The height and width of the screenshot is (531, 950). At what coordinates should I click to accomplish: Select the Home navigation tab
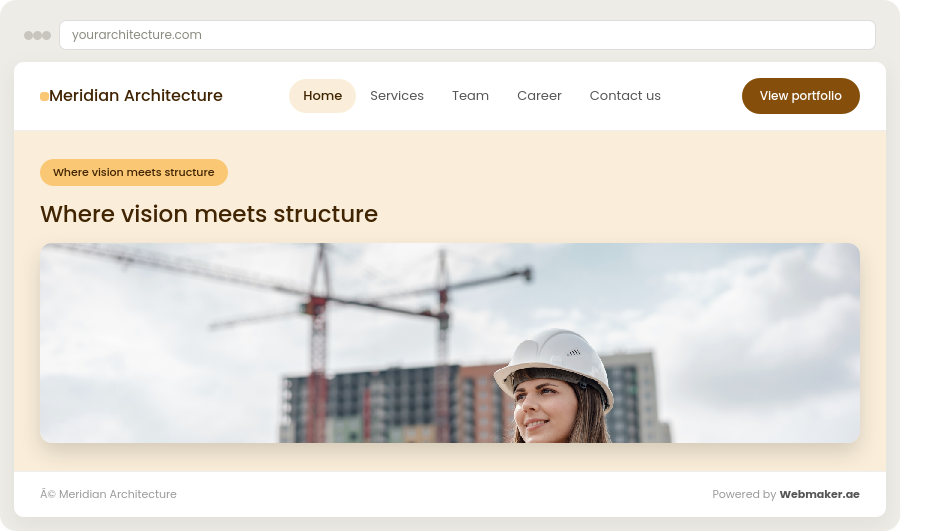click(322, 96)
